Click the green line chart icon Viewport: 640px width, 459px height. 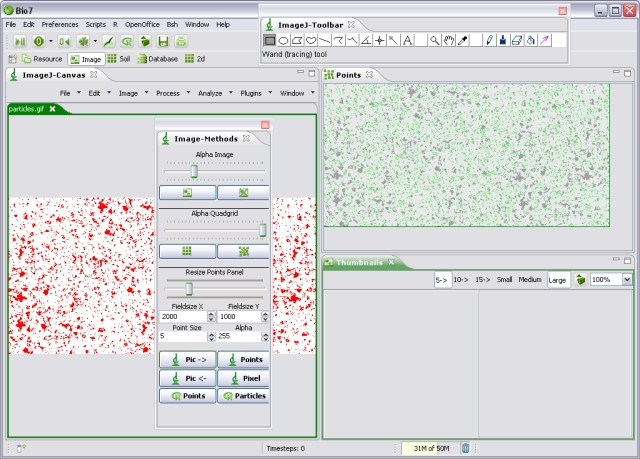(108, 41)
